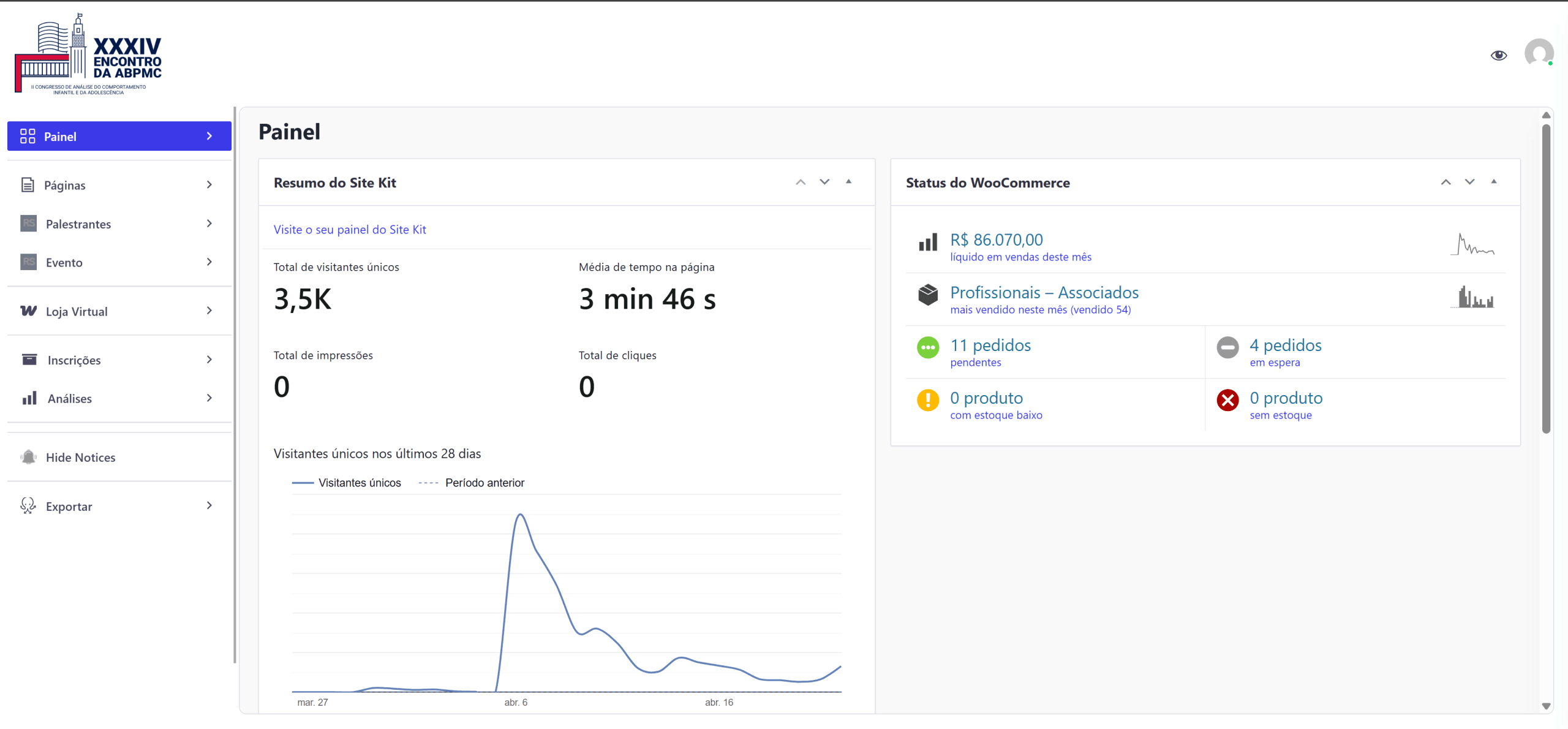Click the eye preview icon in header
Image resolution: width=1568 pixels, height=729 pixels.
1498,55
